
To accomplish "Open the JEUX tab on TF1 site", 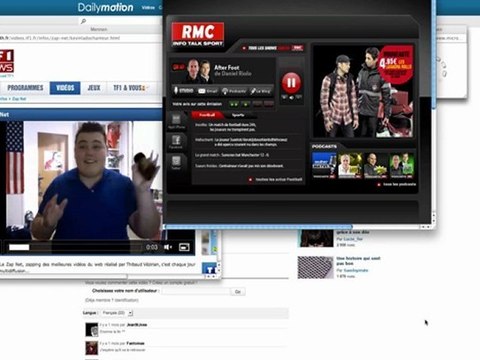I will (94, 88).
